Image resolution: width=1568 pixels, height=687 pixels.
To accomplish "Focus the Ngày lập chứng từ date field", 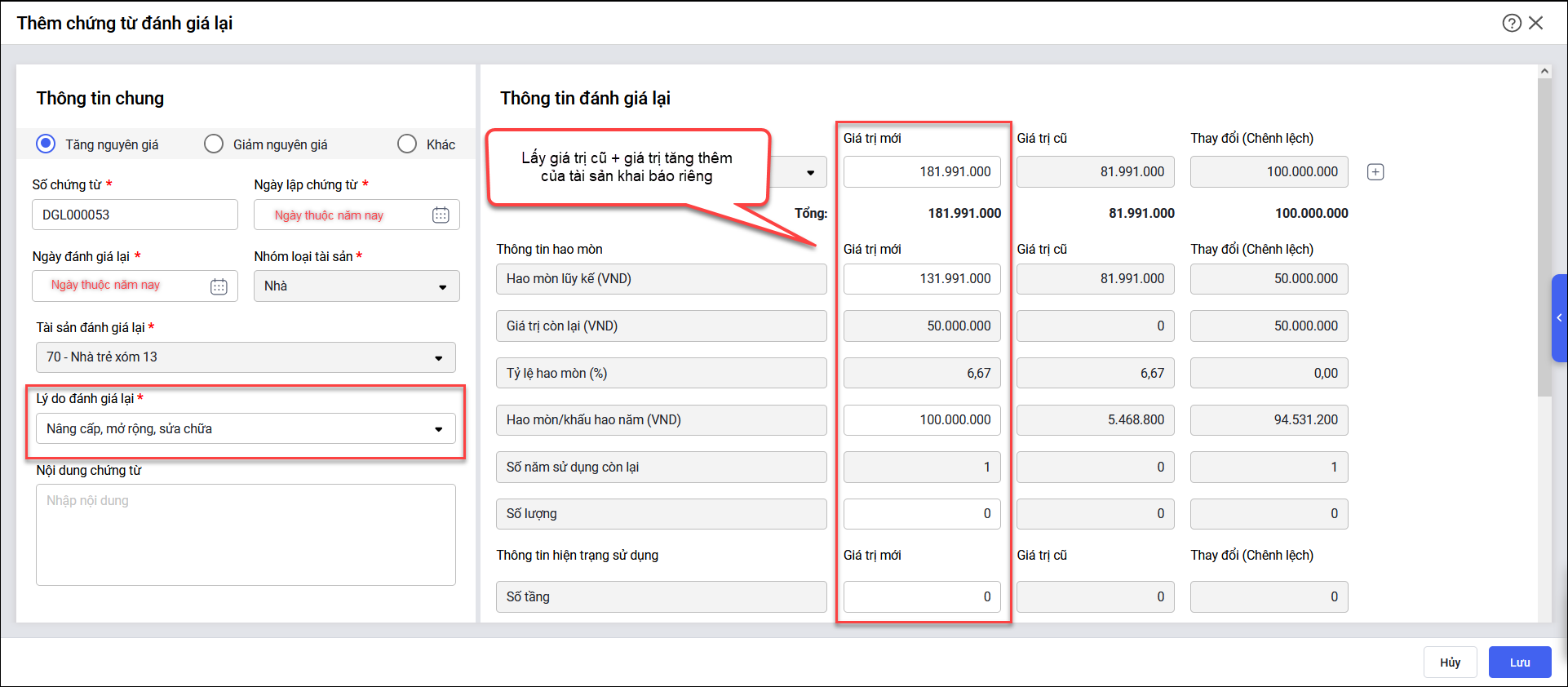I will pyautogui.click(x=357, y=215).
